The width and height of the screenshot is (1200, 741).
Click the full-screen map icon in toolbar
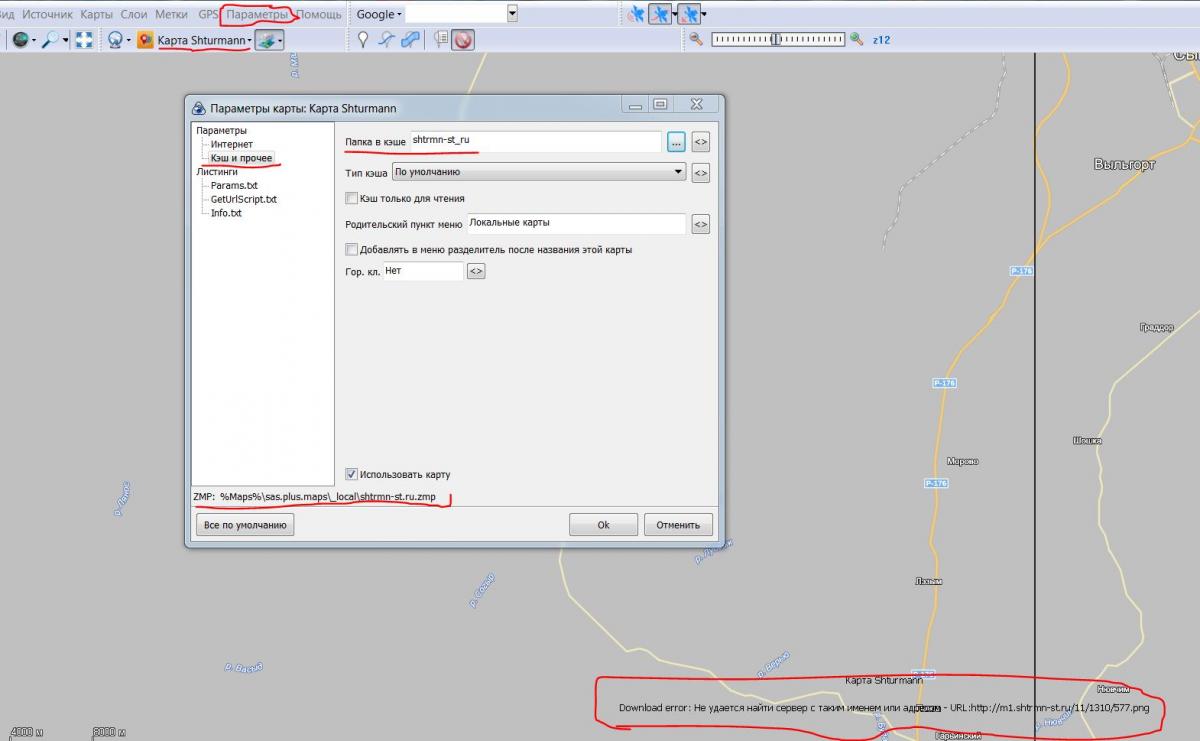point(84,40)
